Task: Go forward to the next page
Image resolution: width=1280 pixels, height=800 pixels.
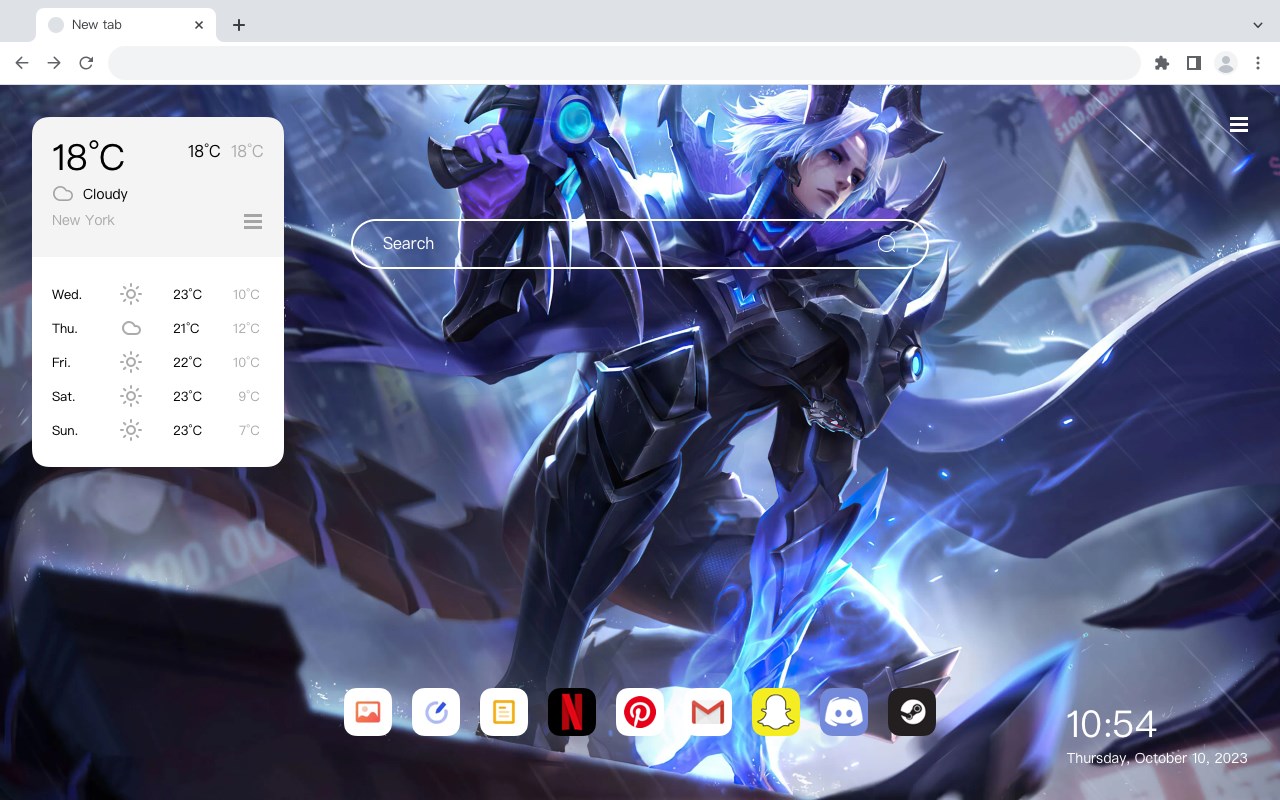Action: (x=54, y=63)
